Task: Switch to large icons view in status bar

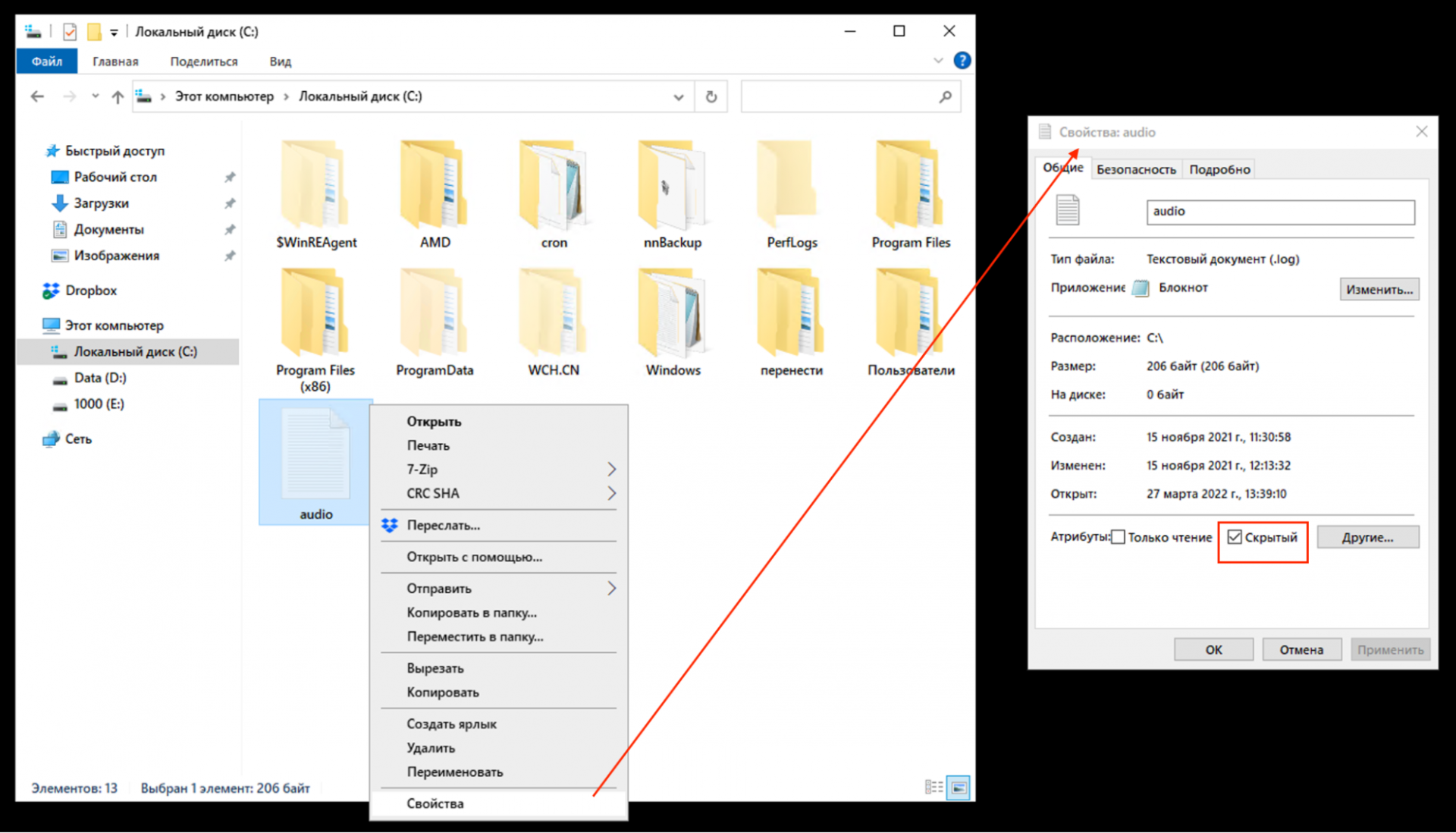Action: [959, 787]
